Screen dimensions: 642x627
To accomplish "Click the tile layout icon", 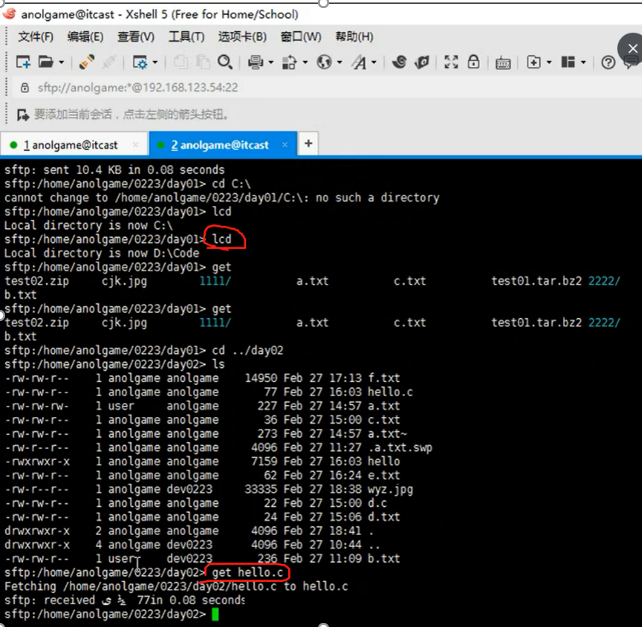I will (x=568, y=62).
